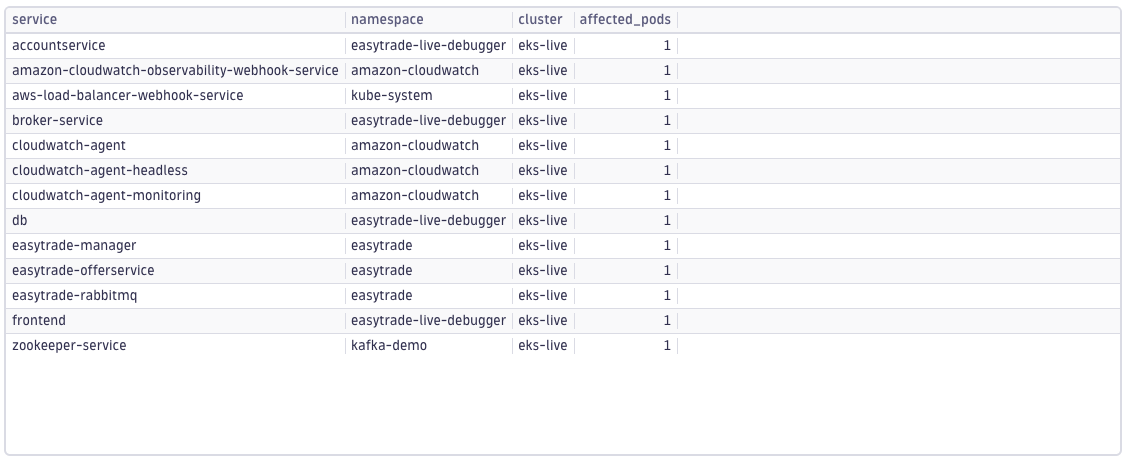
Task: Click the easytrade-rabbitmq cell
Action: [176, 296]
